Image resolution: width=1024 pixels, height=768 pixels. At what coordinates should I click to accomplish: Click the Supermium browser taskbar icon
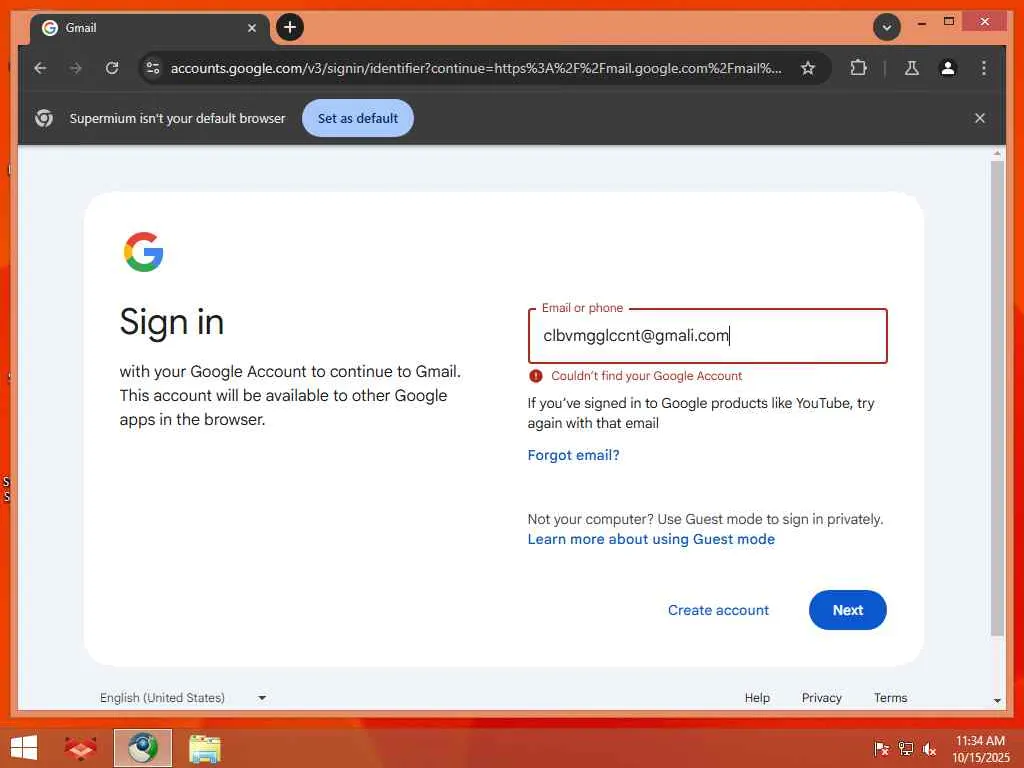coord(142,748)
